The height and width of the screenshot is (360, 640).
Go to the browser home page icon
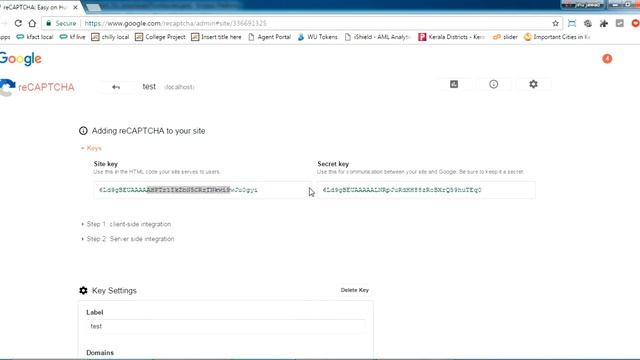(32, 23)
